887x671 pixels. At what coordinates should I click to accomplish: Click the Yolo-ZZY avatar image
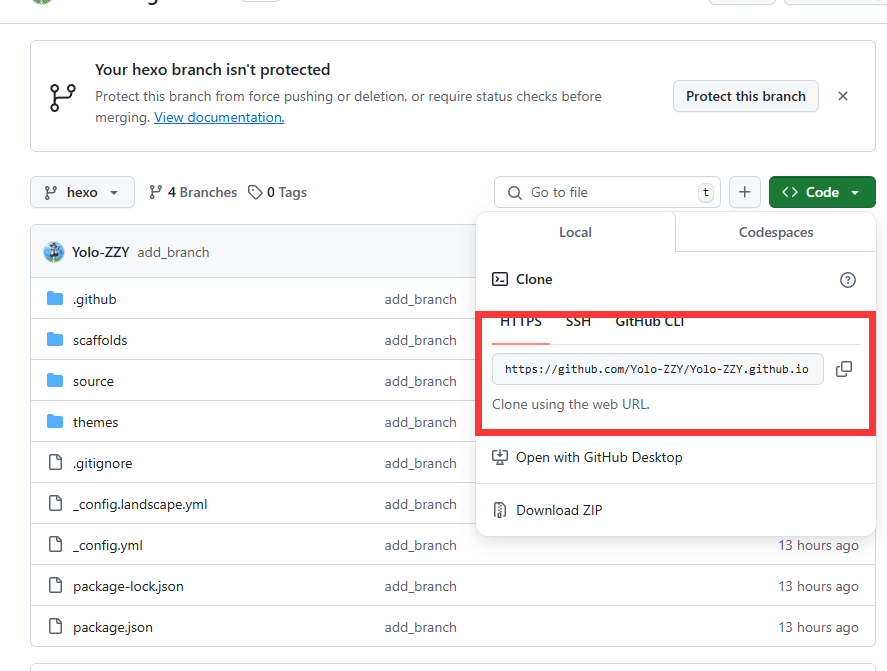point(54,252)
